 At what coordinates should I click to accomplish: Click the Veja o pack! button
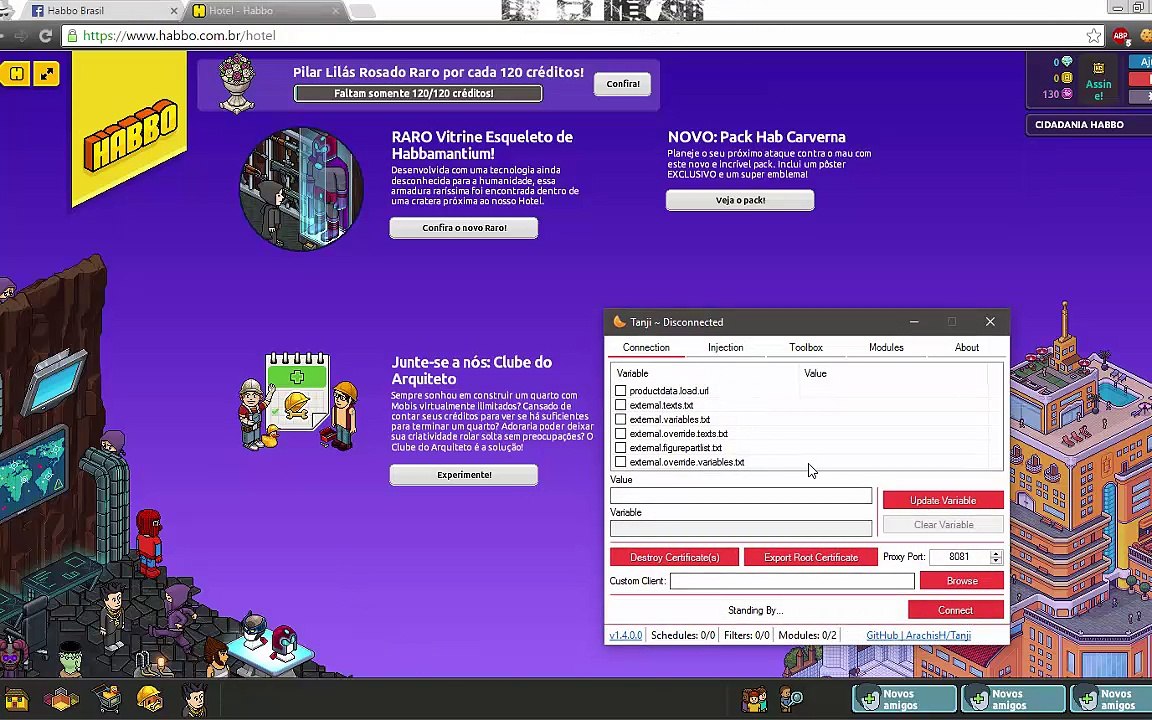point(741,200)
